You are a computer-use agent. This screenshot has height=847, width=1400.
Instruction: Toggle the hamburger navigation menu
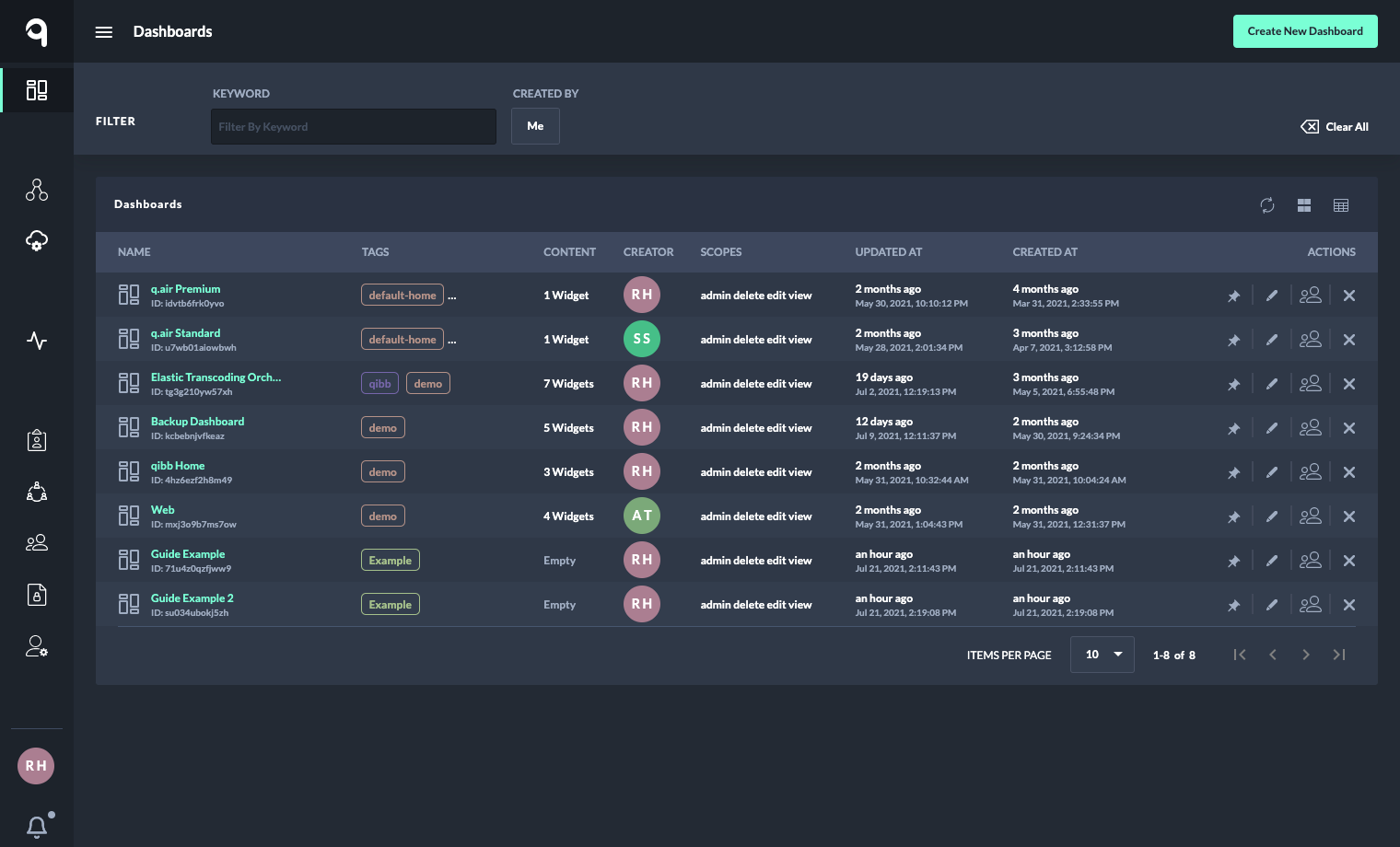(104, 32)
